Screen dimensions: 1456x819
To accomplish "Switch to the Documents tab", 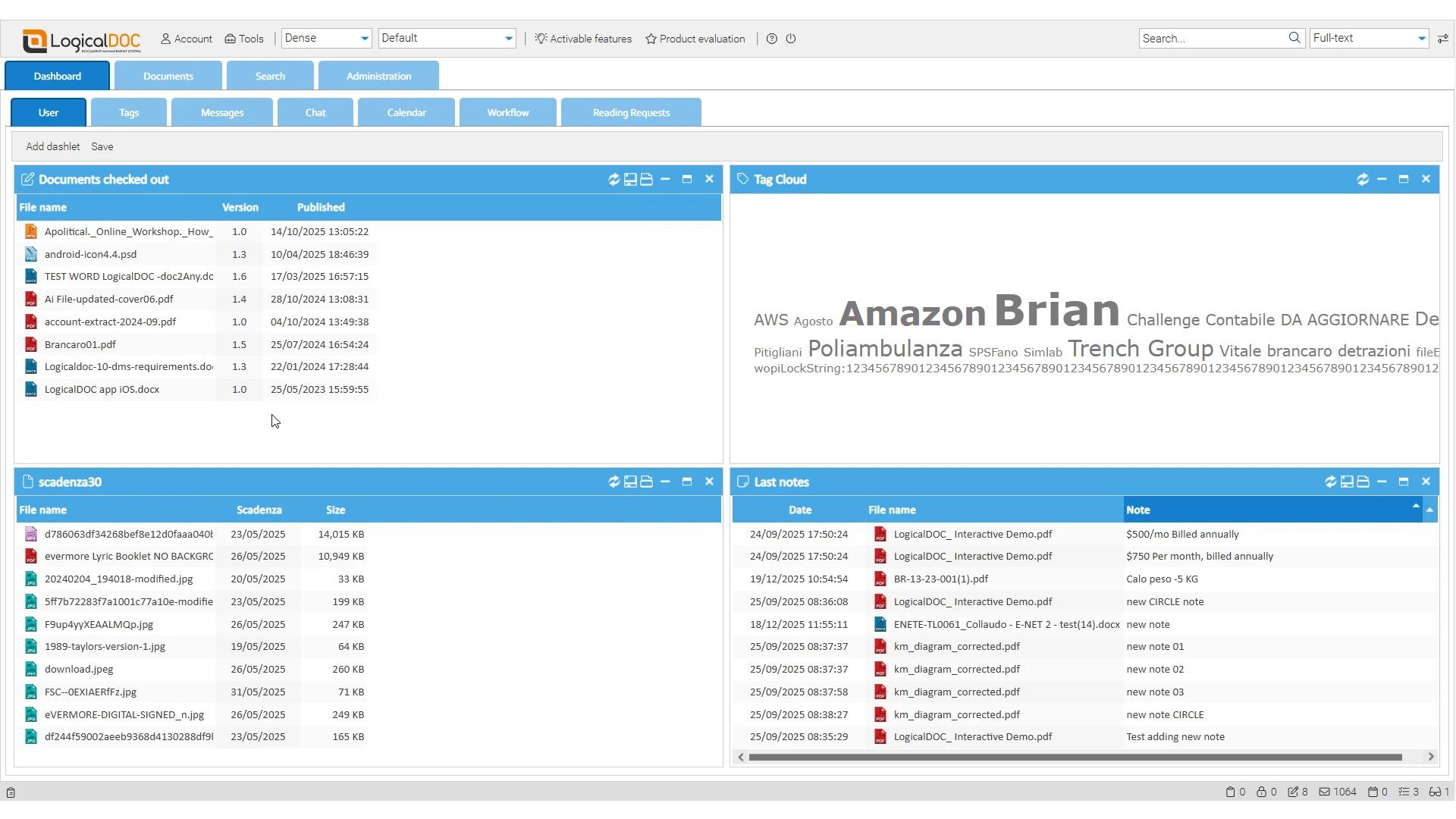I will click(x=168, y=77).
